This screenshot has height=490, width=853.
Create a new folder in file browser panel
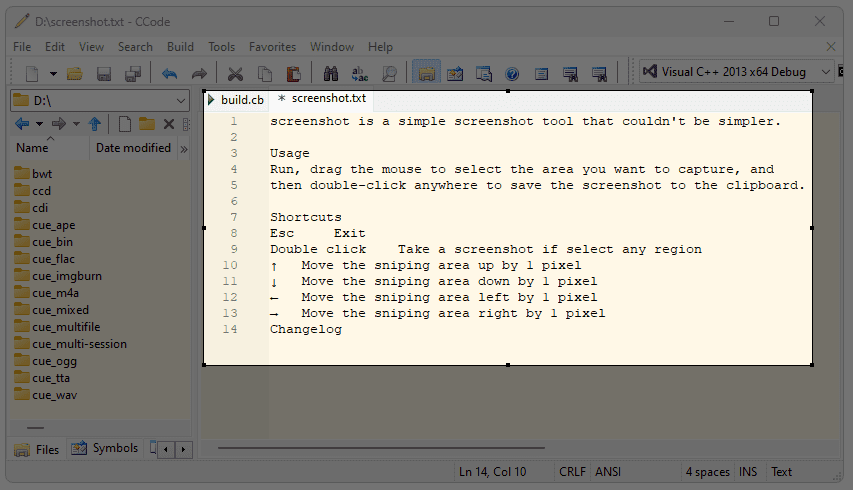pos(146,124)
